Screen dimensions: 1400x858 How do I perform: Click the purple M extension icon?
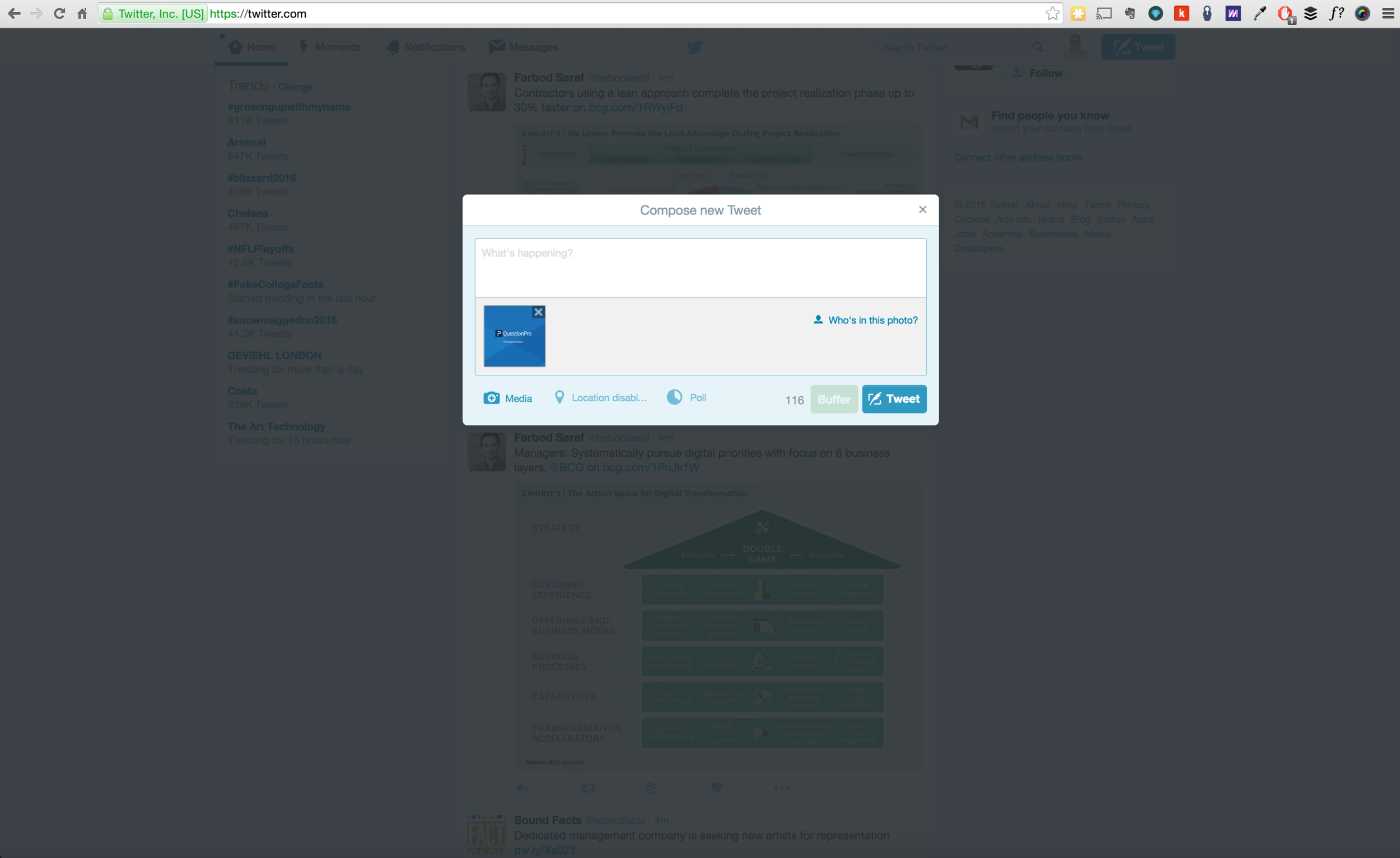(1233, 13)
